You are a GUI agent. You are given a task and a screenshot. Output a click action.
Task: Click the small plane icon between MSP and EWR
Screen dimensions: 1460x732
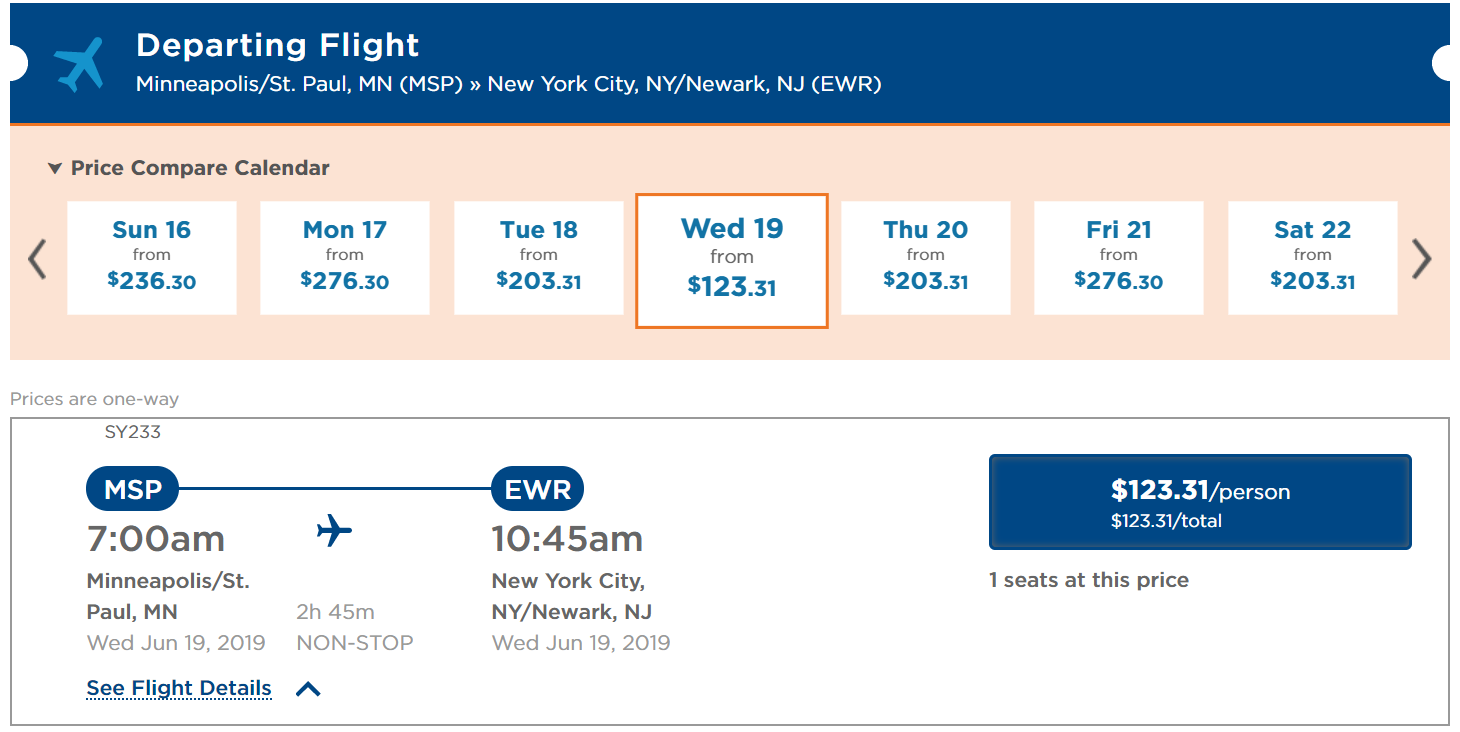pos(334,531)
